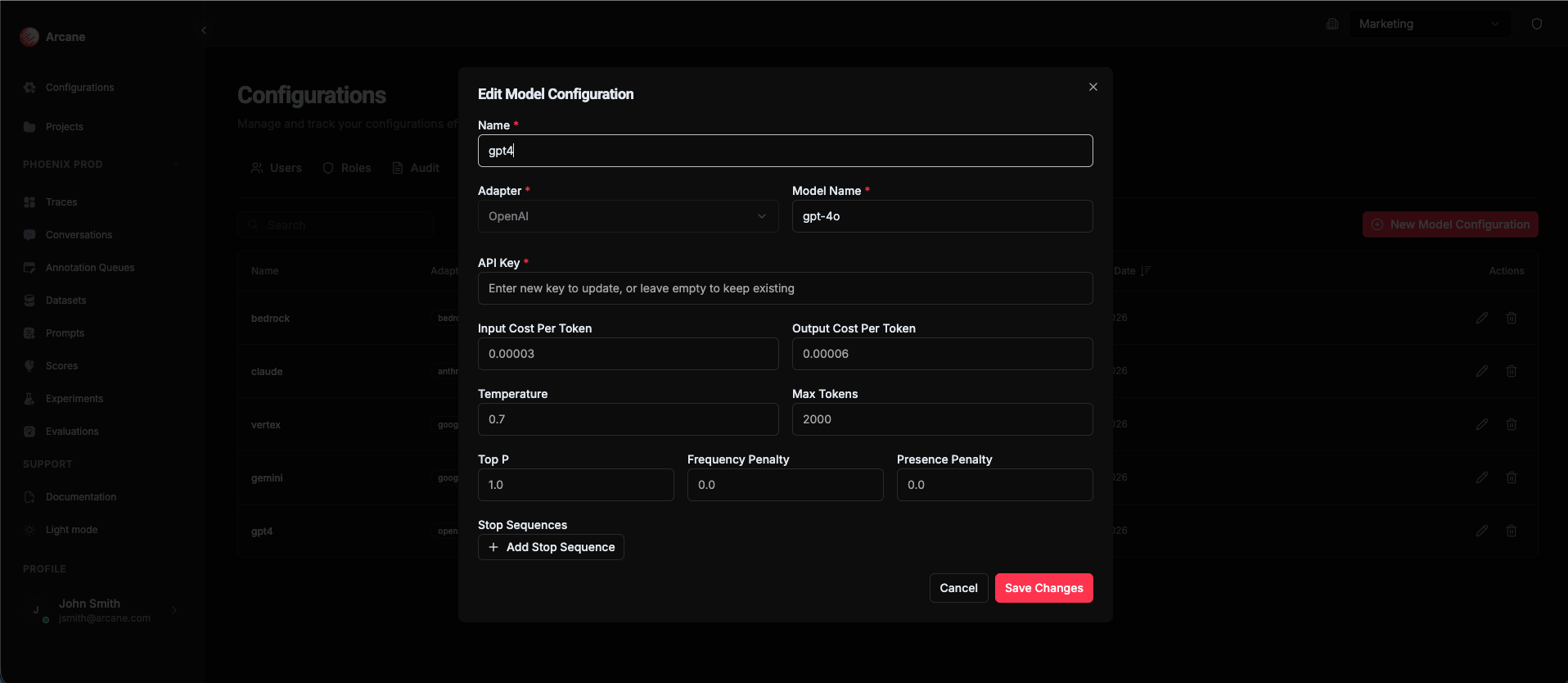Click the Model Name field
This screenshot has height=683, width=1568.
943,216
